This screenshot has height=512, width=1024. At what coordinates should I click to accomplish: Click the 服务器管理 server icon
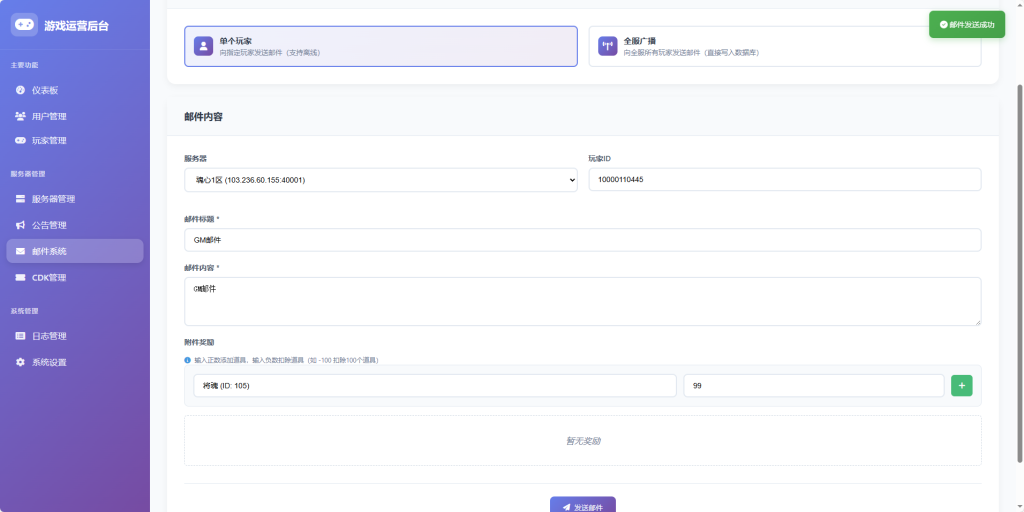coord(20,199)
